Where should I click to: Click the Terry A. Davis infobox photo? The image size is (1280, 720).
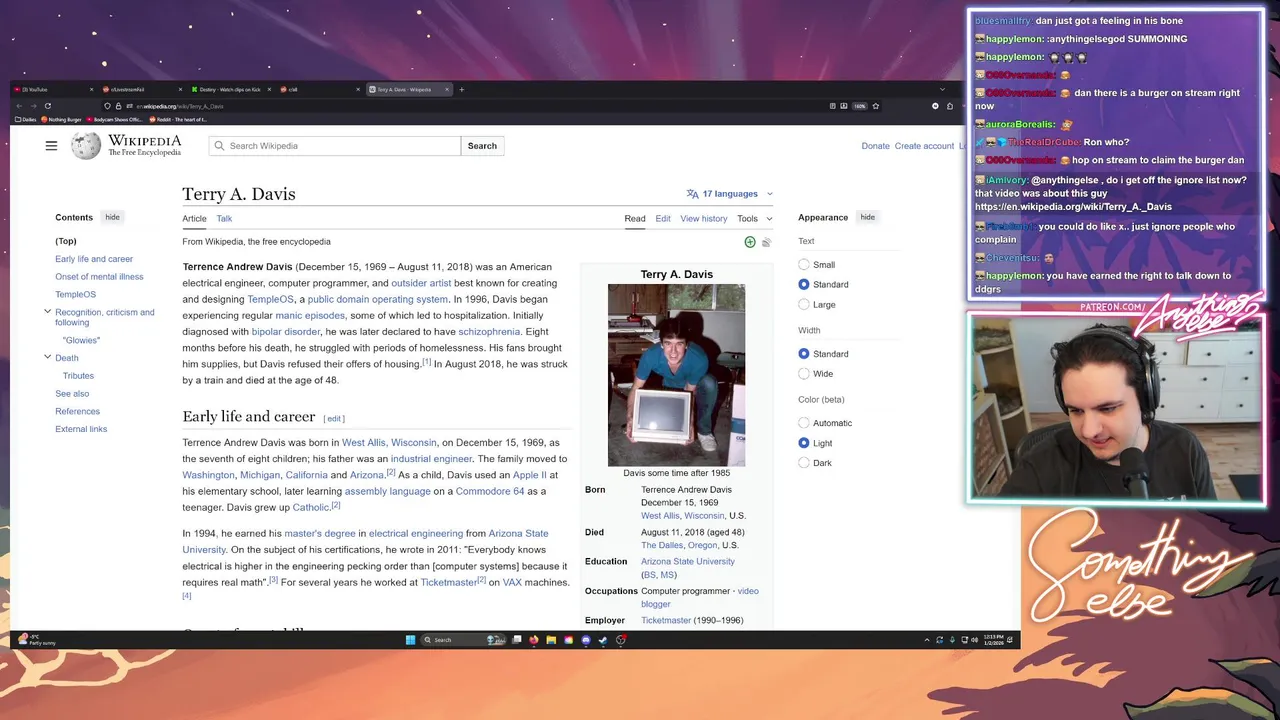coord(676,375)
